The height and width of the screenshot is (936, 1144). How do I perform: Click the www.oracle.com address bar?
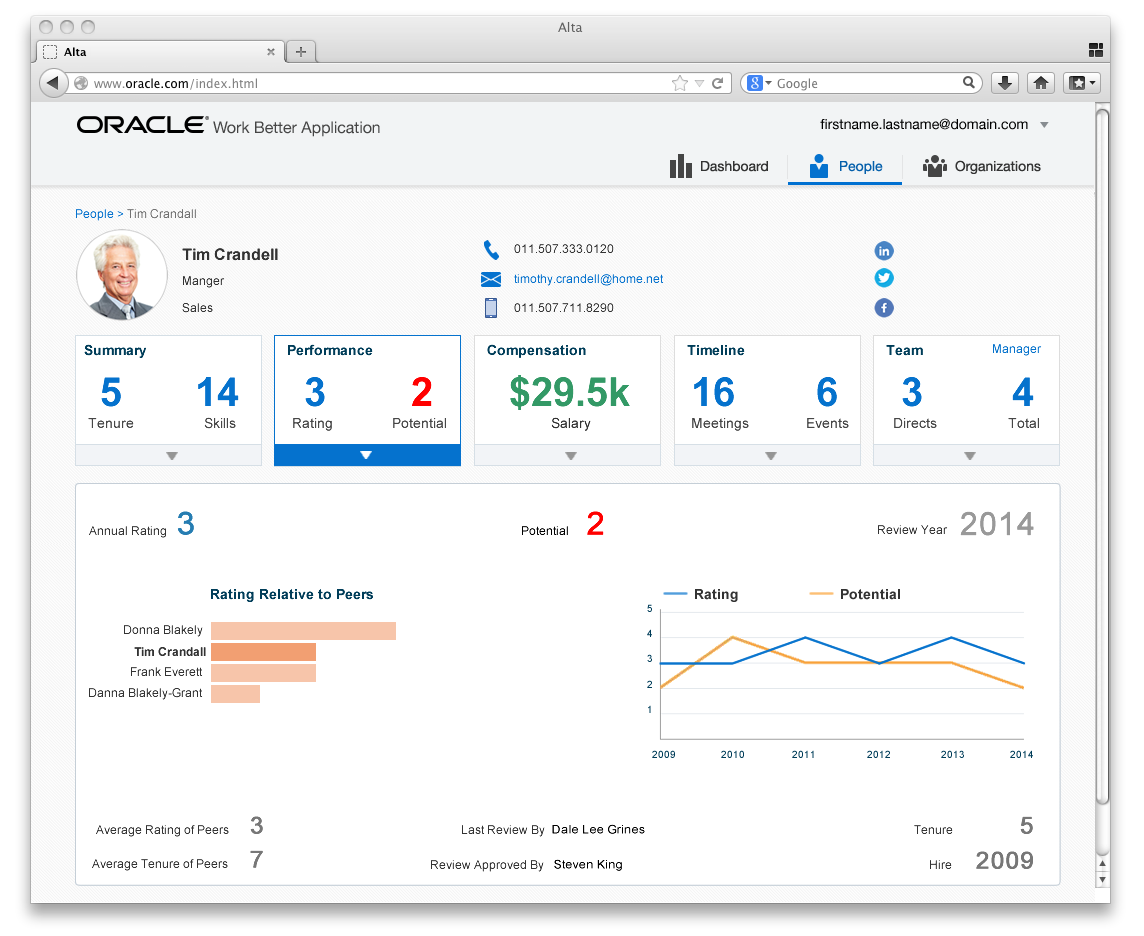pos(379,83)
